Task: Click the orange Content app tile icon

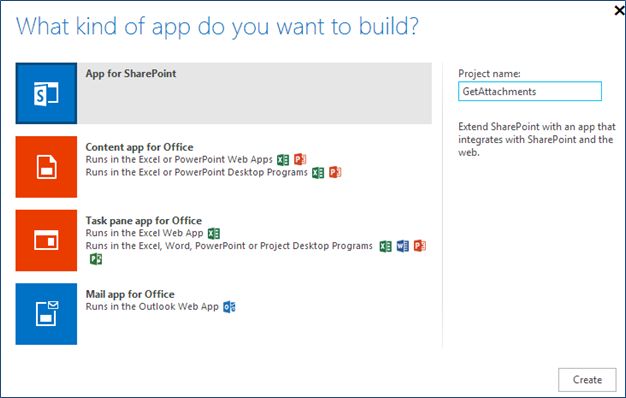Action: [x=46, y=167]
